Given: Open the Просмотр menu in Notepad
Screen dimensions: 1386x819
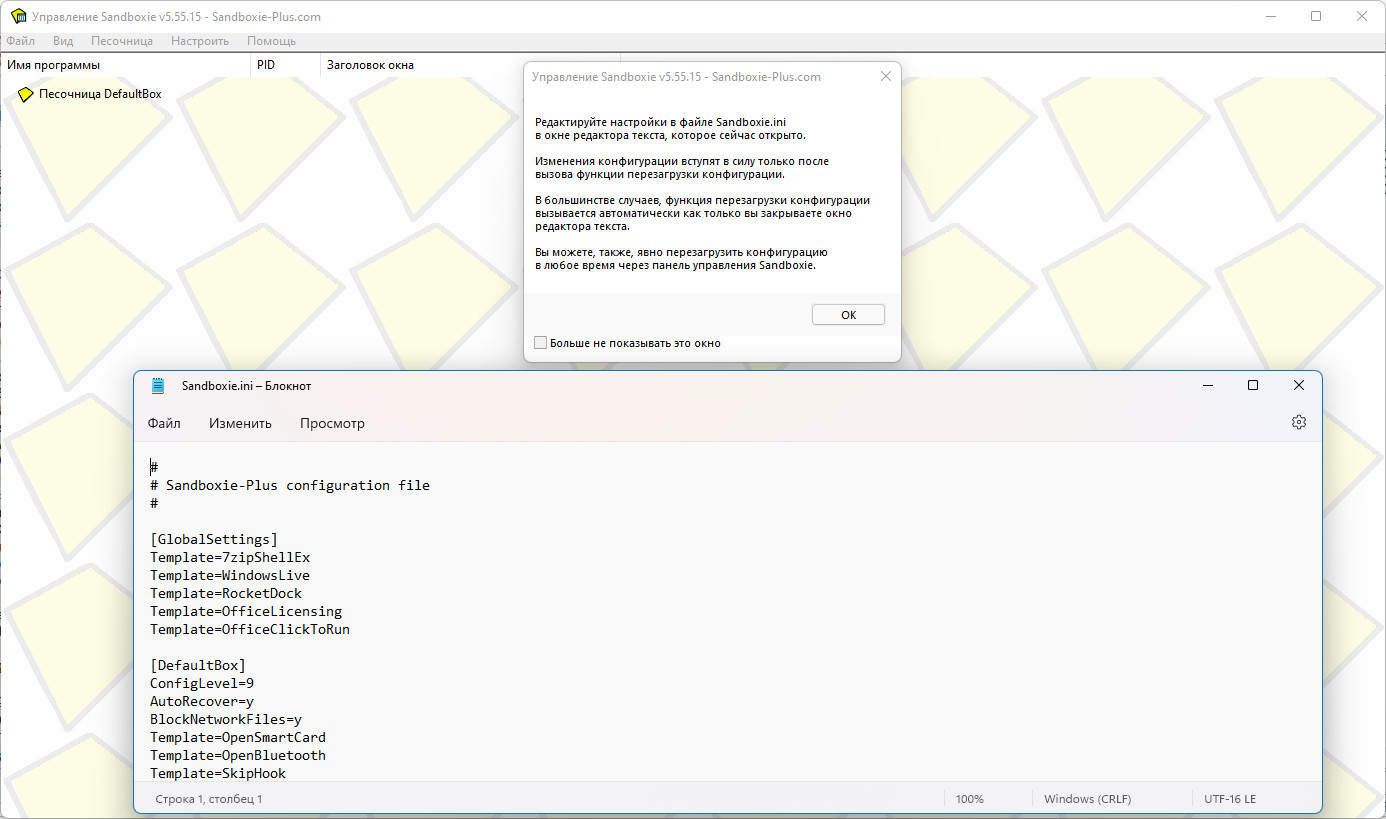Looking at the screenshot, I should 332,422.
